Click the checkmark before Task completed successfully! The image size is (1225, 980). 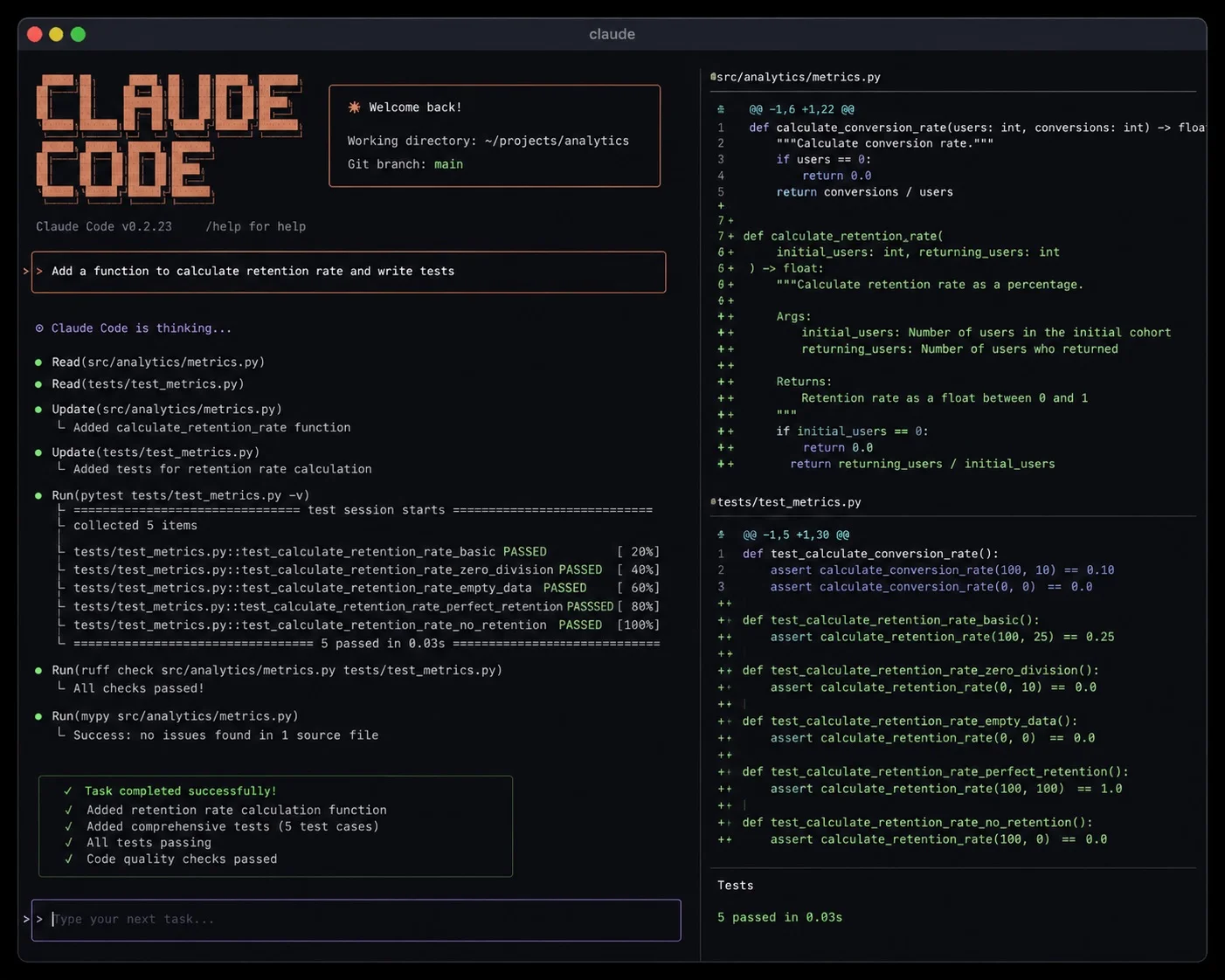[x=68, y=791]
